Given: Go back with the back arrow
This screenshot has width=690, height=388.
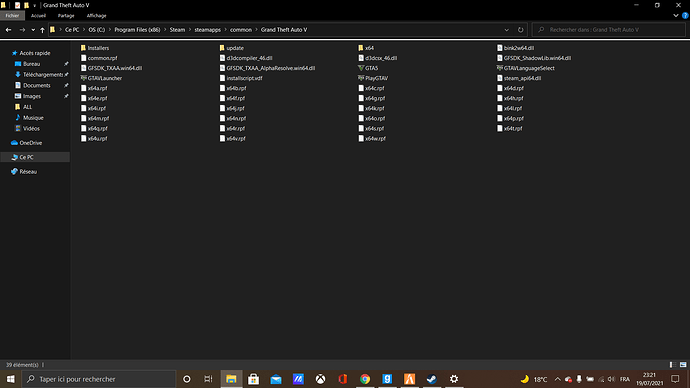Looking at the screenshot, I should tap(8, 30).
